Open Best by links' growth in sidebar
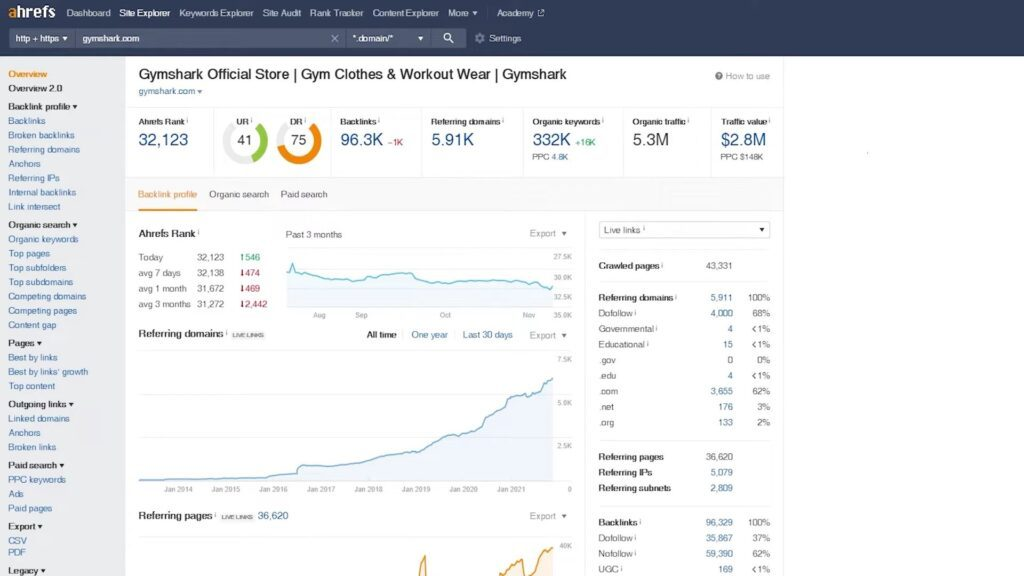Viewport: 1024px width, 576px height. coord(48,372)
